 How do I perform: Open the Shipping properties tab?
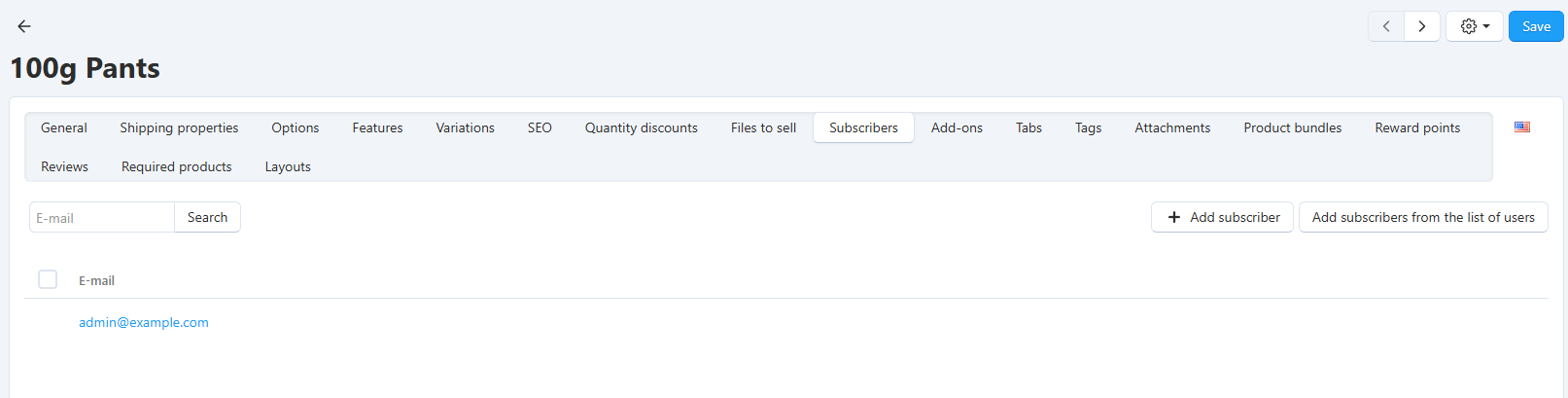tap(179, 127)
